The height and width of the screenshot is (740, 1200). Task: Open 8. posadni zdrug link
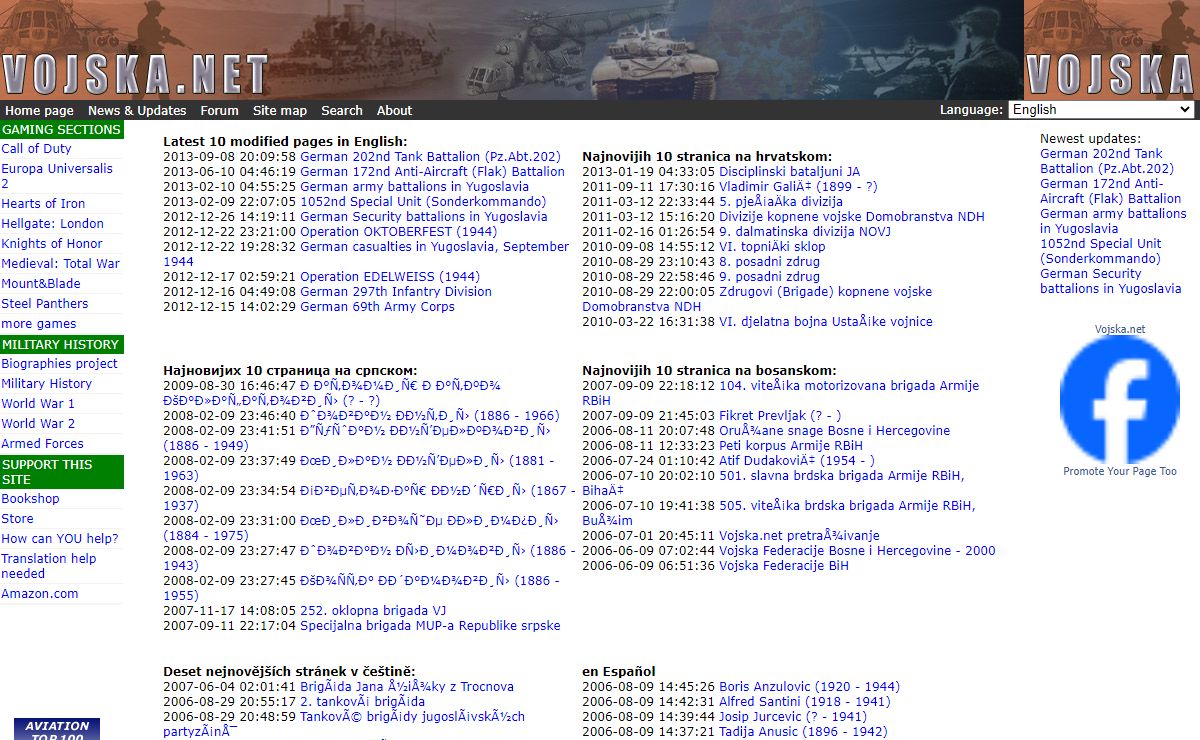tap(769, 262)
